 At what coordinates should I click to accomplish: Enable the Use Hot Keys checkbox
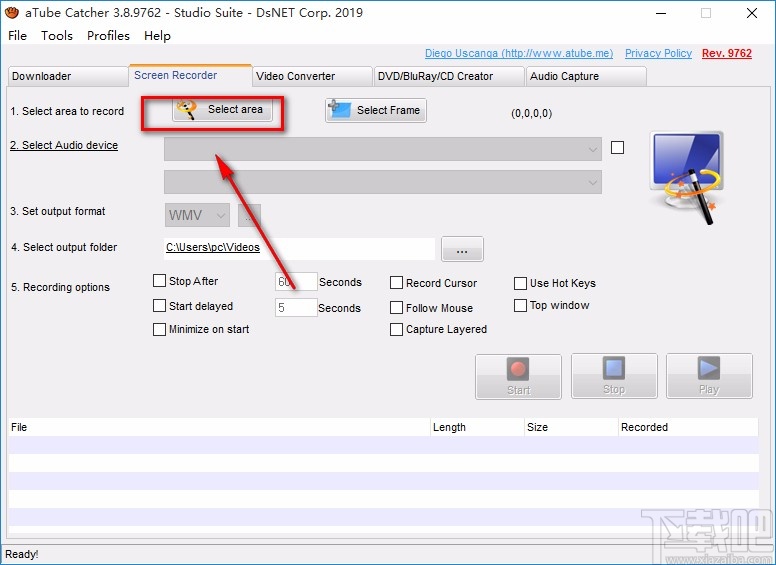(521, 283)
